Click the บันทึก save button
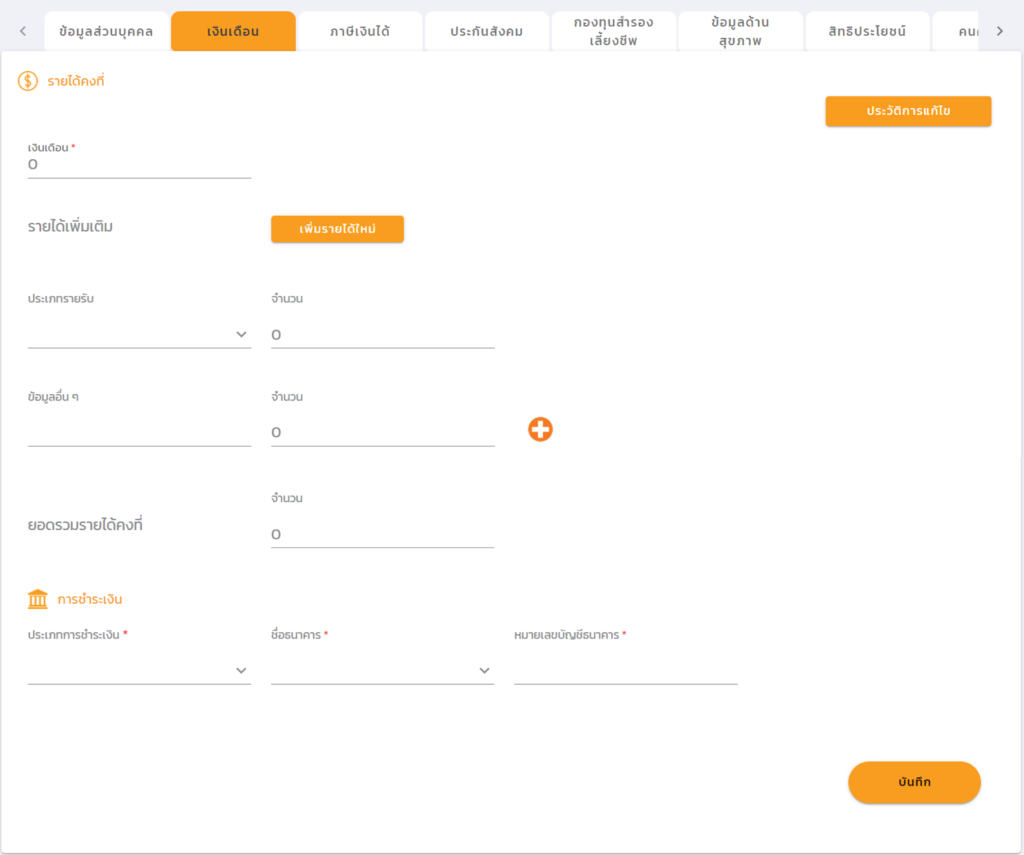Viewport: 1024px width, 855px height. 914,782
